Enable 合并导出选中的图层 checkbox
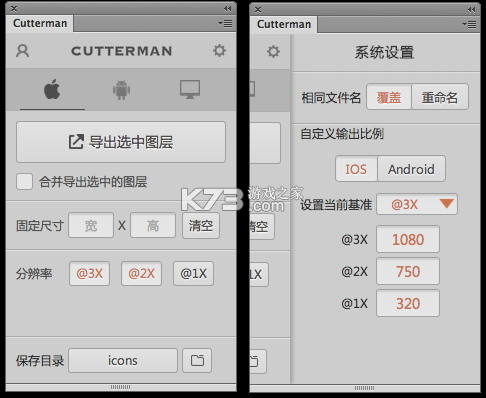 24,182
